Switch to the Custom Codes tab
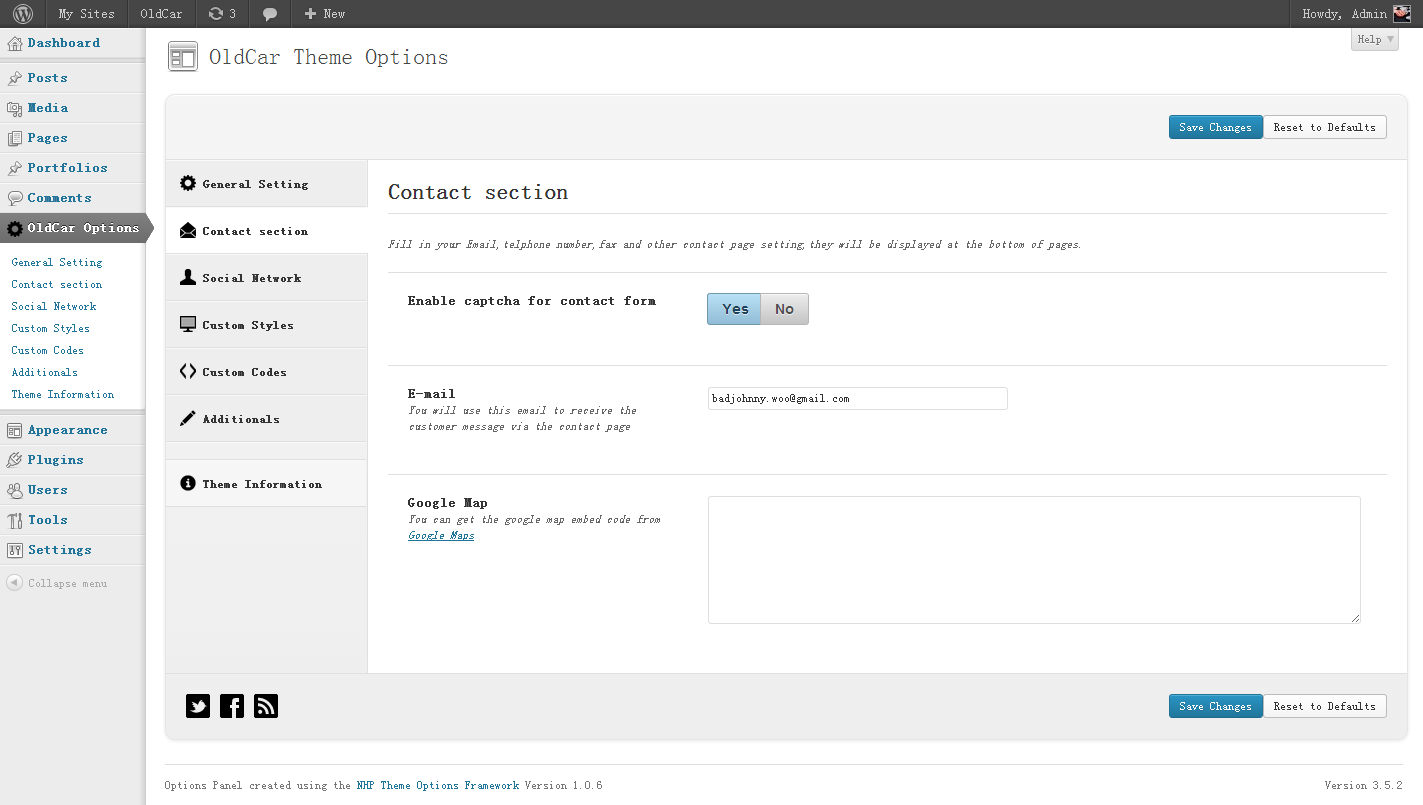Viewport: 1423px width, 805px height. coord(244,372)
